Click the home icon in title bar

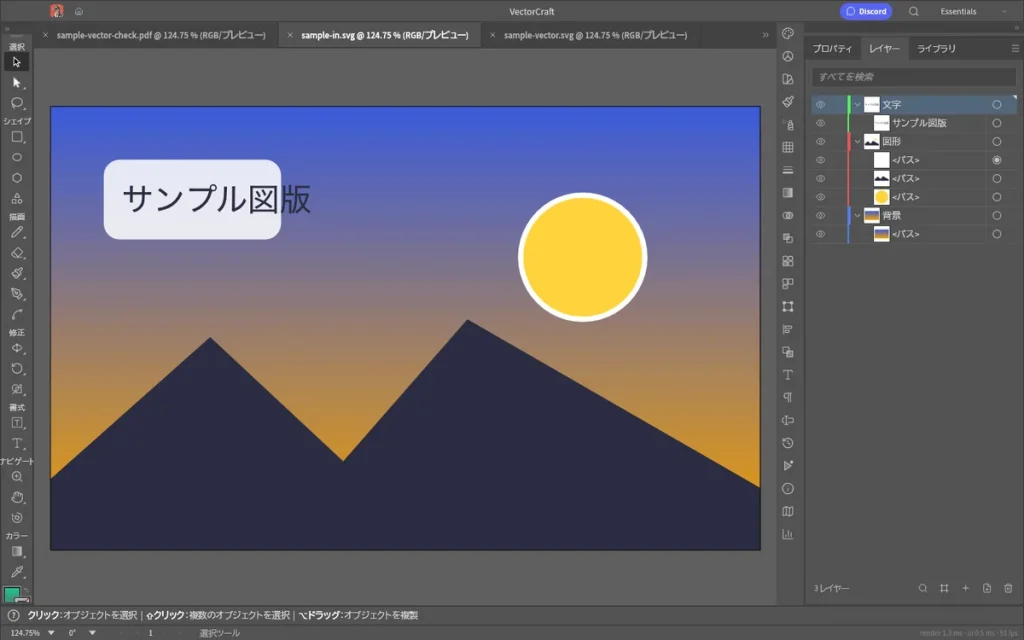[x=79, y=11]
